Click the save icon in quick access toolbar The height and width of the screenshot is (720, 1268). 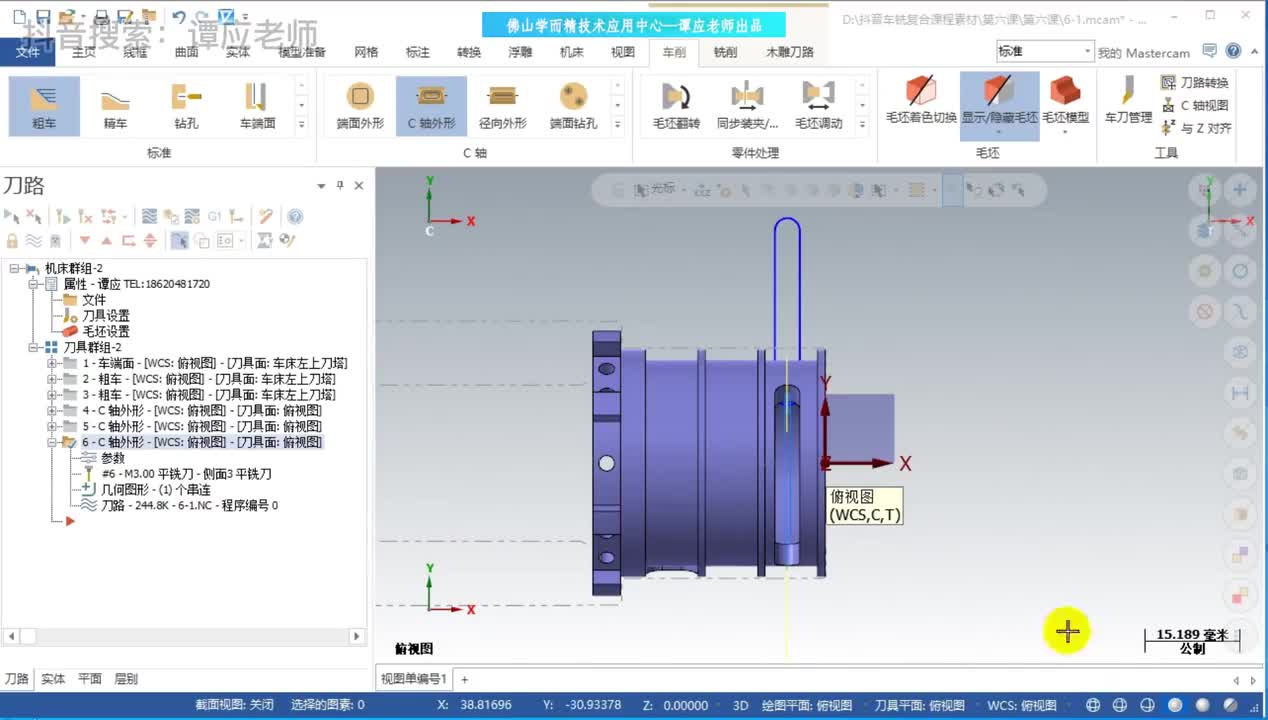[x=42, y=17]
